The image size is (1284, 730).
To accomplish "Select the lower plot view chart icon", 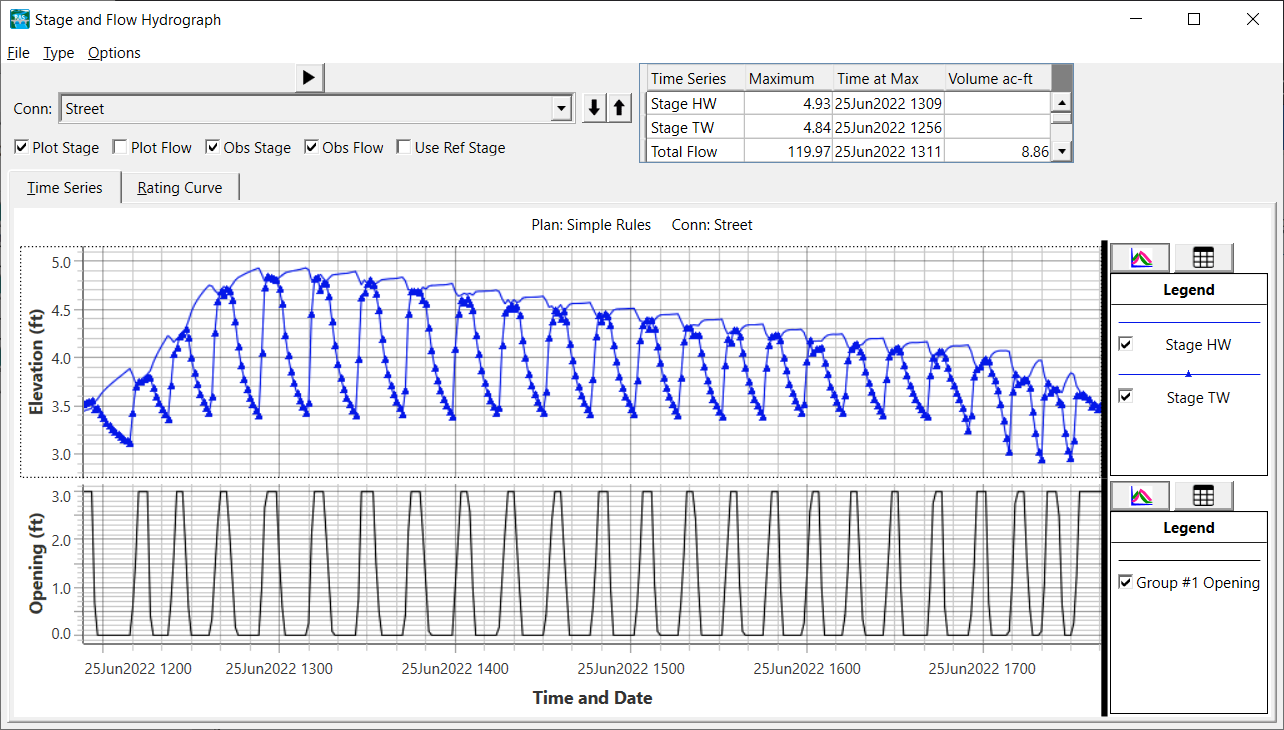I will [x=1141, y=495].
